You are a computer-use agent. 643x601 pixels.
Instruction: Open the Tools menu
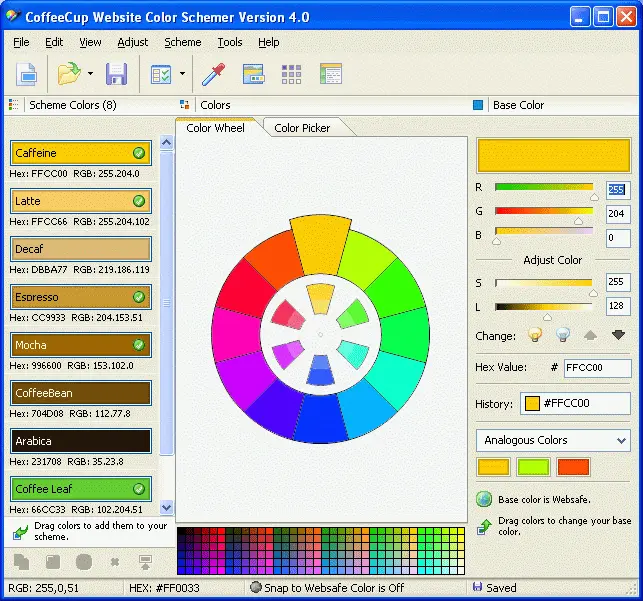tap(230, 42)
